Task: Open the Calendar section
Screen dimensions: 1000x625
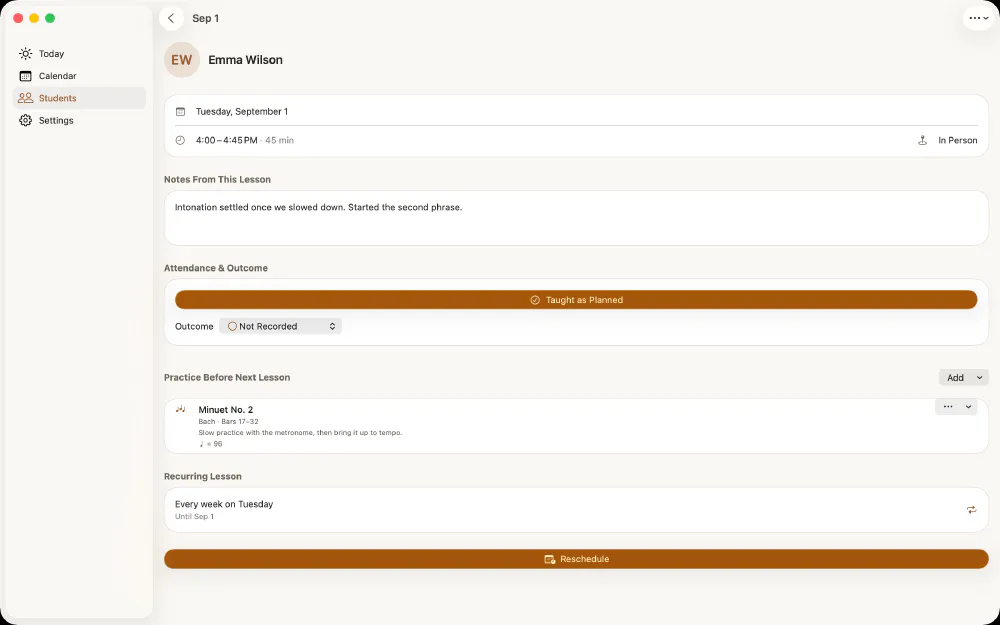Action: (x=79, y=76)
